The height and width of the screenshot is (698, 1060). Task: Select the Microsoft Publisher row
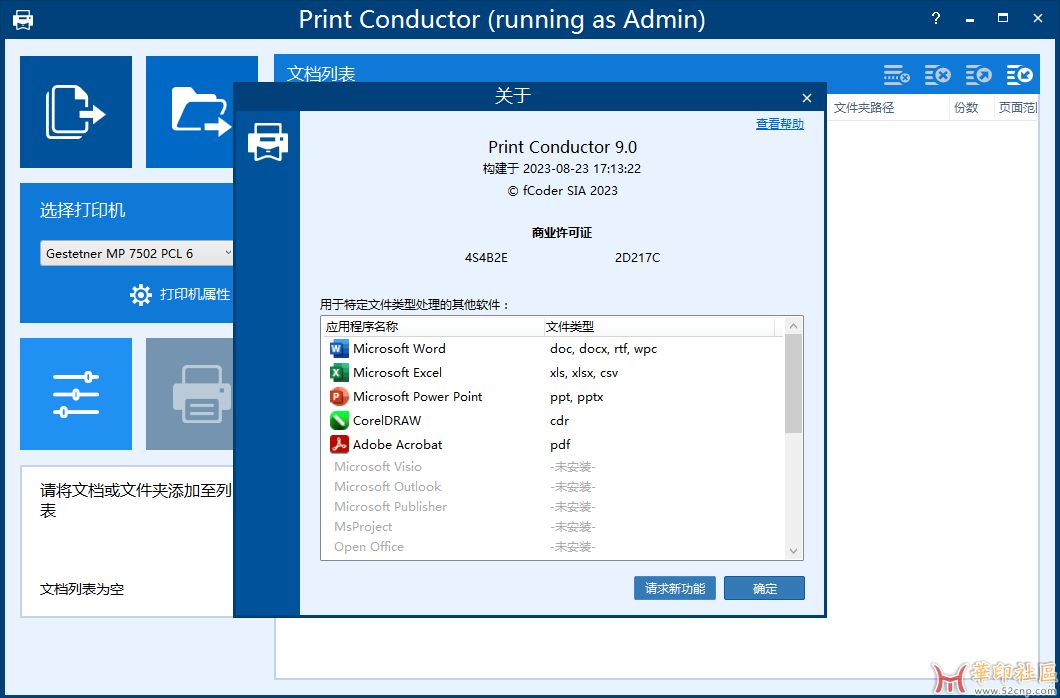(x=553, y=507)
